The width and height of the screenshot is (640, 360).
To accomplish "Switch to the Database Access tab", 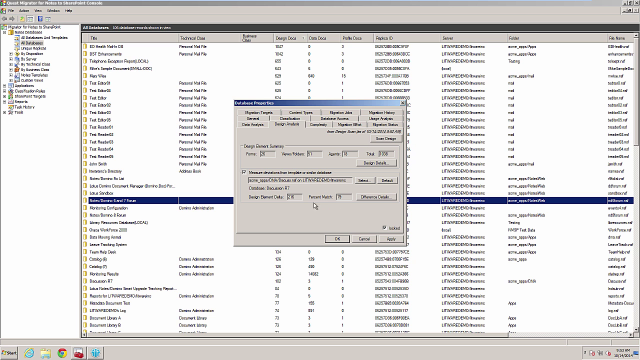I will point(335,118).
